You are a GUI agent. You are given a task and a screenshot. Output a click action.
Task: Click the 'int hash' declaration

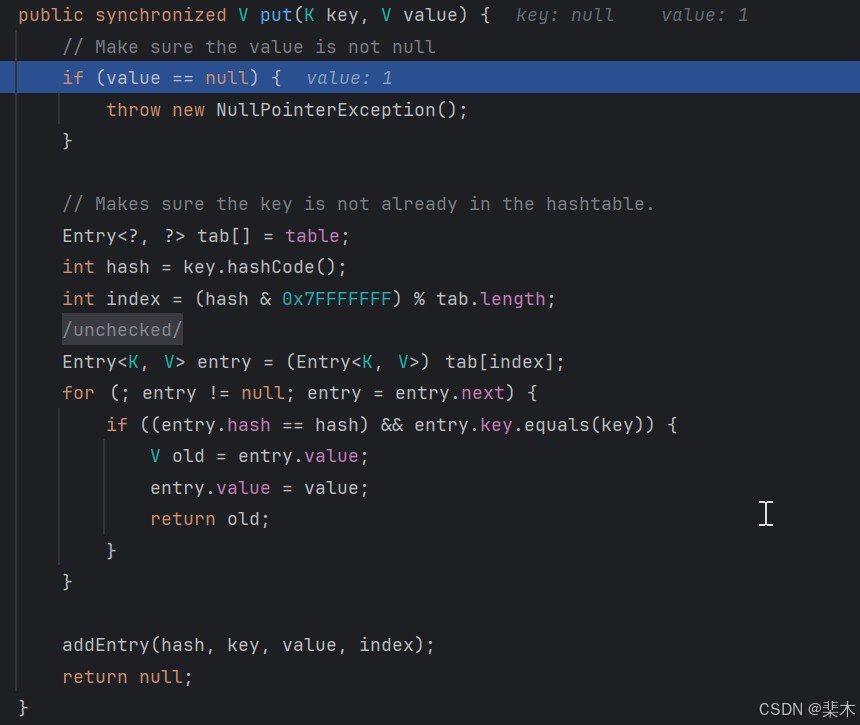[x=106, y=267]
